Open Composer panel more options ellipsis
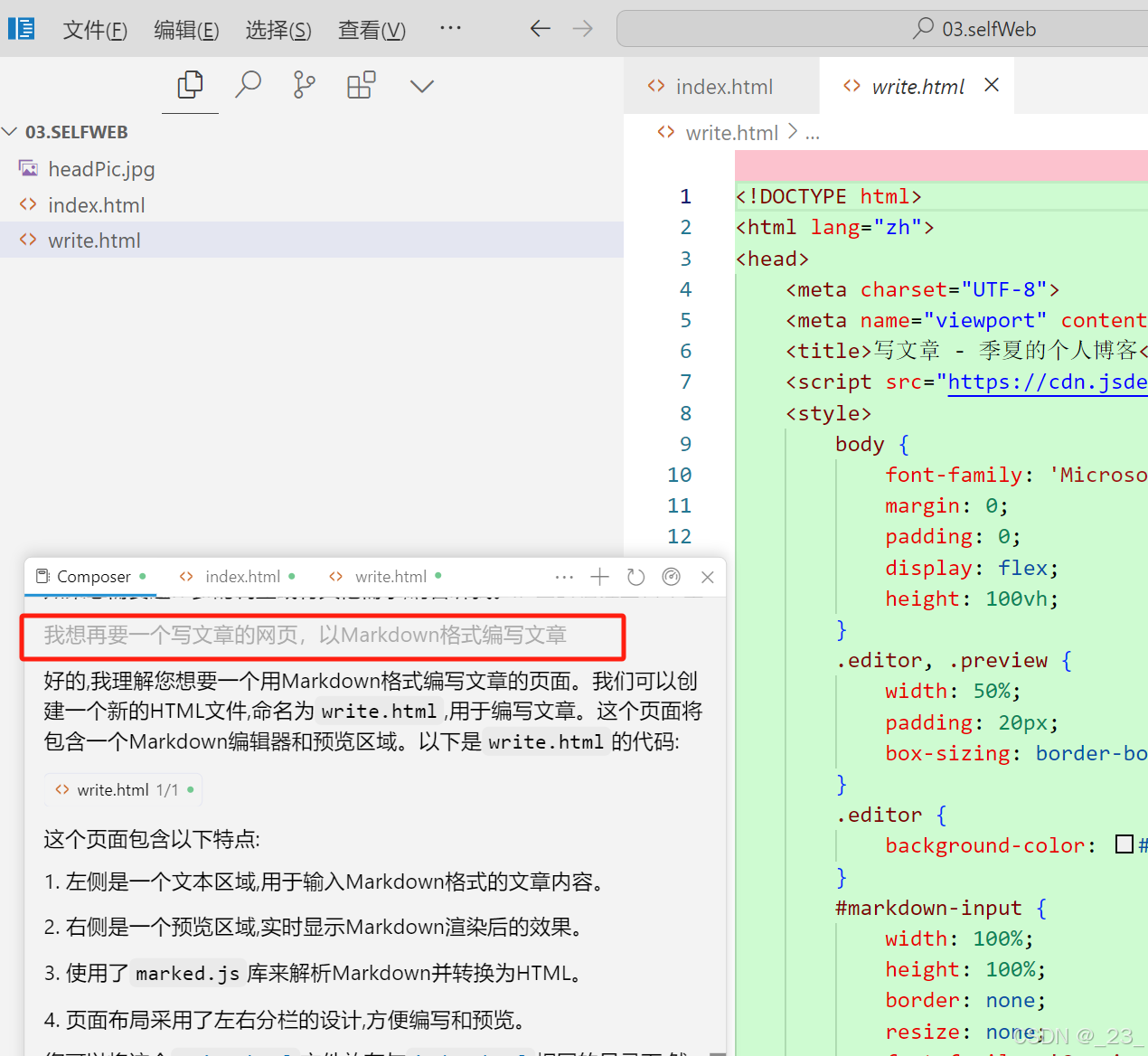The width and height of the screenshot is (1148, 1056). point(564,577)
